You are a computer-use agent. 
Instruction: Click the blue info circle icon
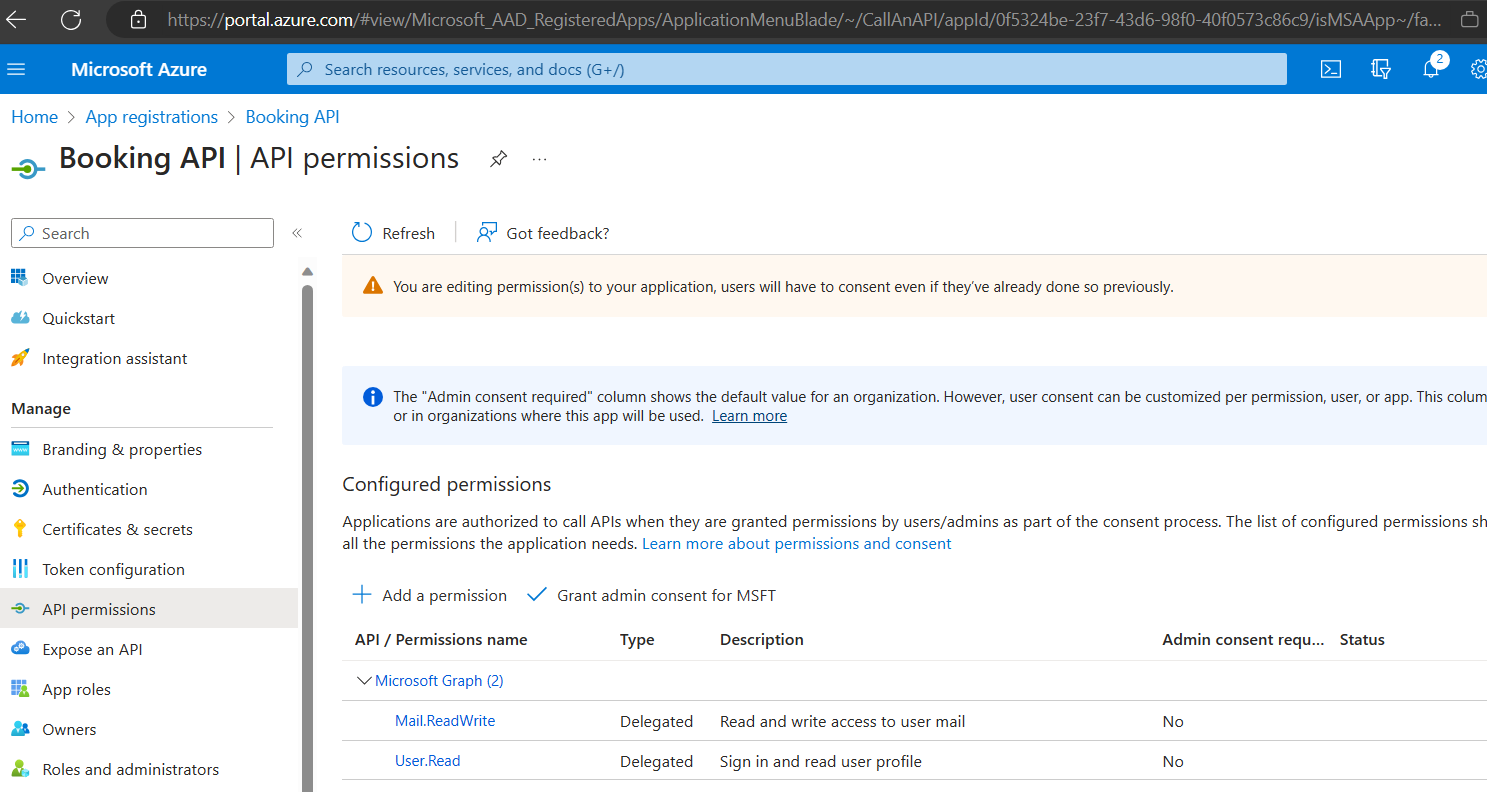[373, 397]
